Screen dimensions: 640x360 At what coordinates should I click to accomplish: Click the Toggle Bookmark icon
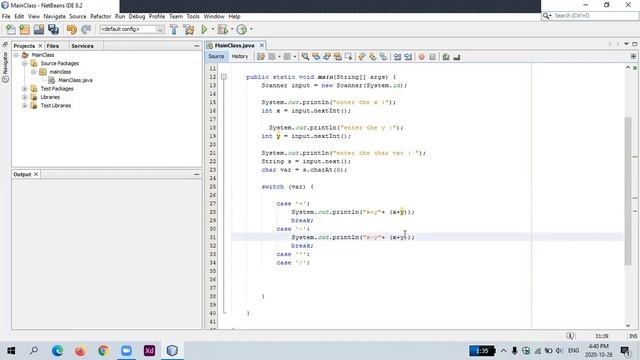tap(383, 57)
